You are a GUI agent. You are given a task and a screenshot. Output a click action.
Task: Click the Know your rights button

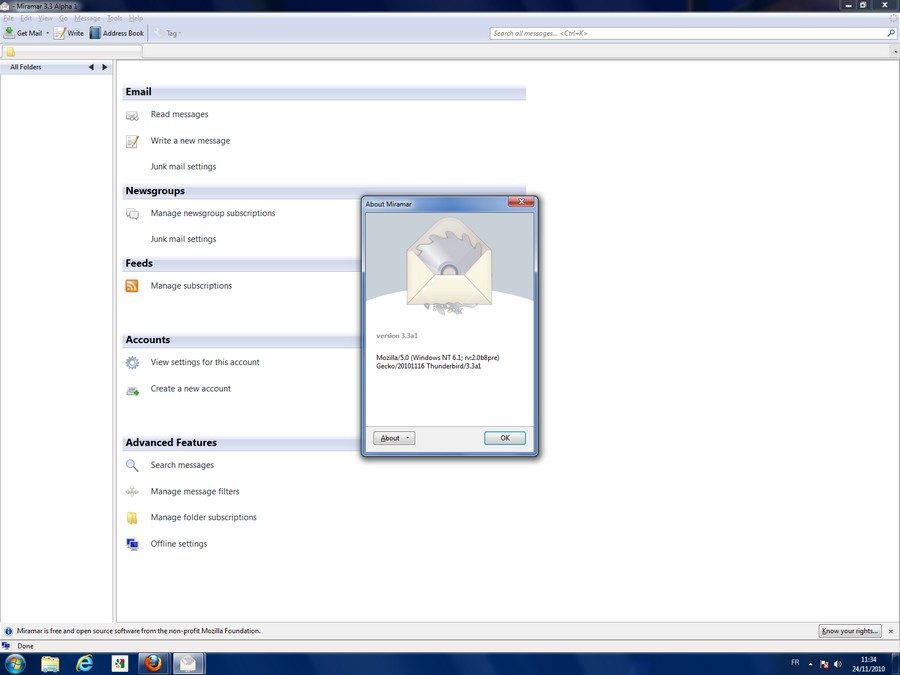pyautogui.click(x=849, y=631)
